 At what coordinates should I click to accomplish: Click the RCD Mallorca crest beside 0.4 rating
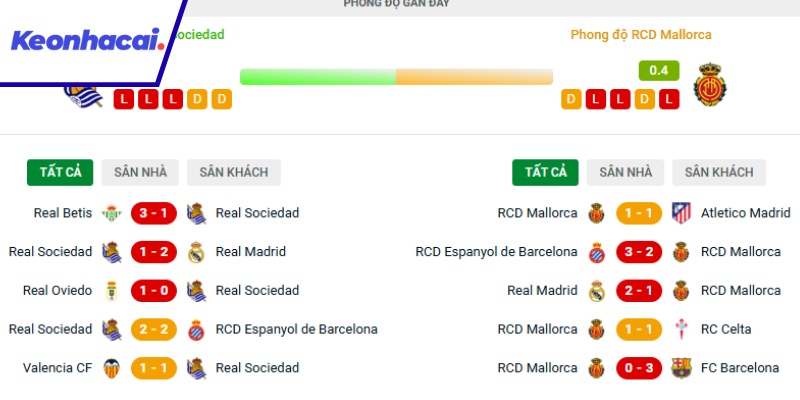pyautogui.click(x=709, y=86)
